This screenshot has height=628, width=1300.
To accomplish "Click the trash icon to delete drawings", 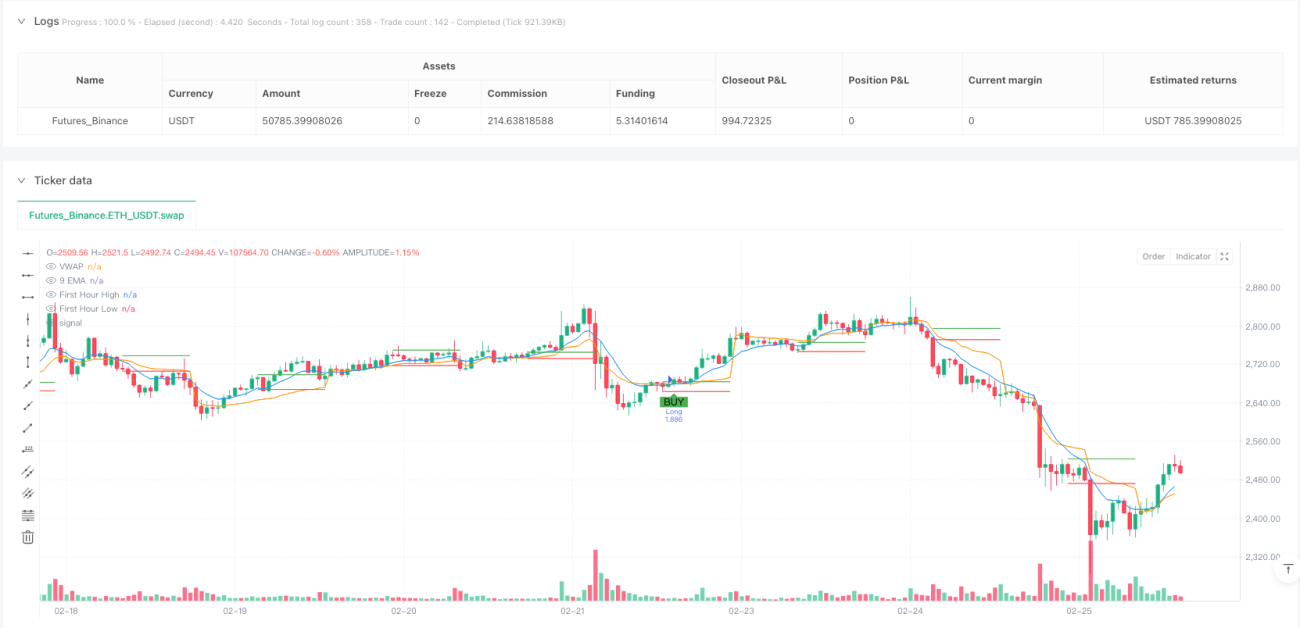I will [x=28, y=537].
